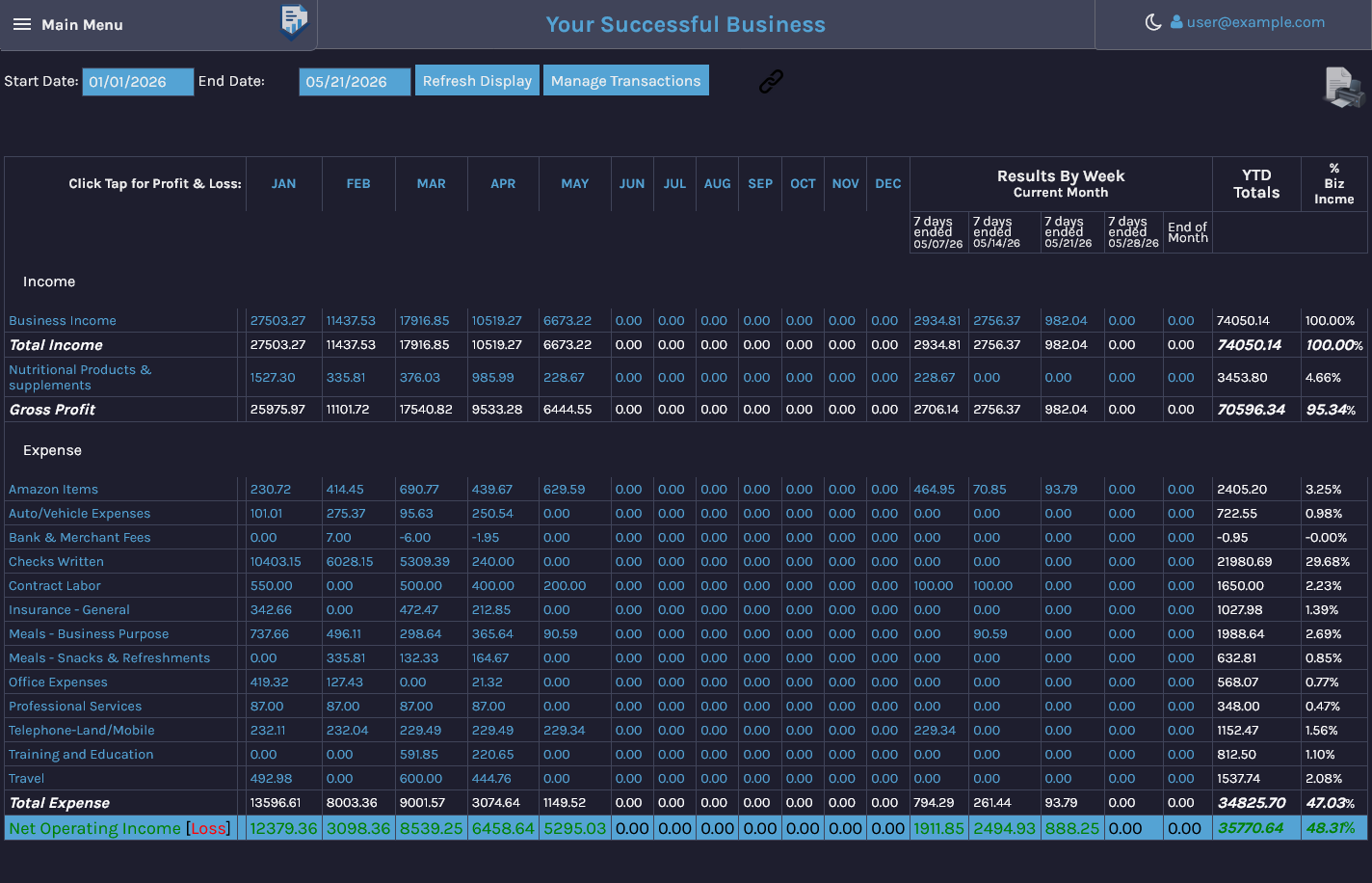Viewport: 1372px width, 883px height.
Task: Click the Results By Week header
Action: tap(1061, 176)
